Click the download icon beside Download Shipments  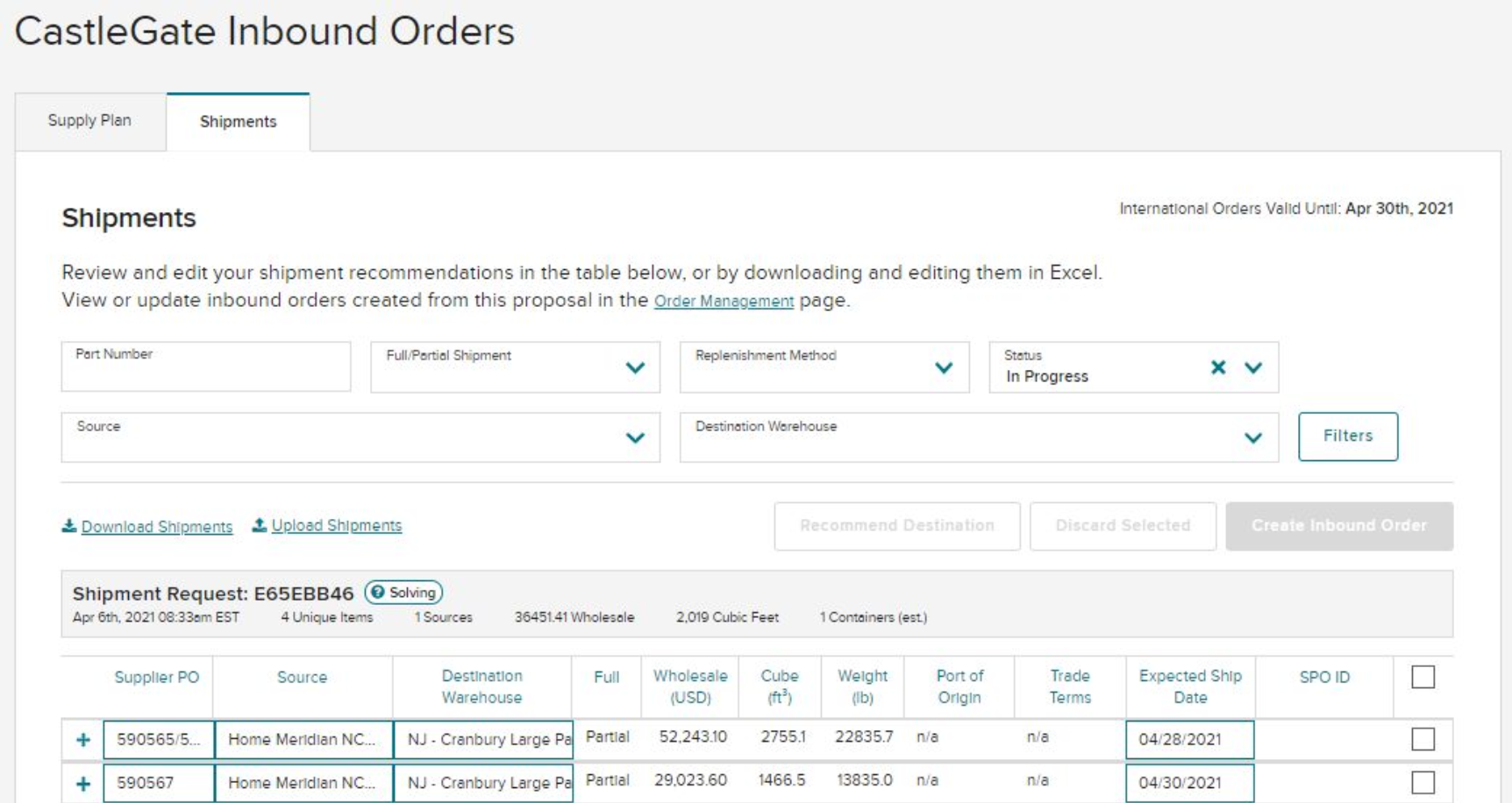click(68, 526)
